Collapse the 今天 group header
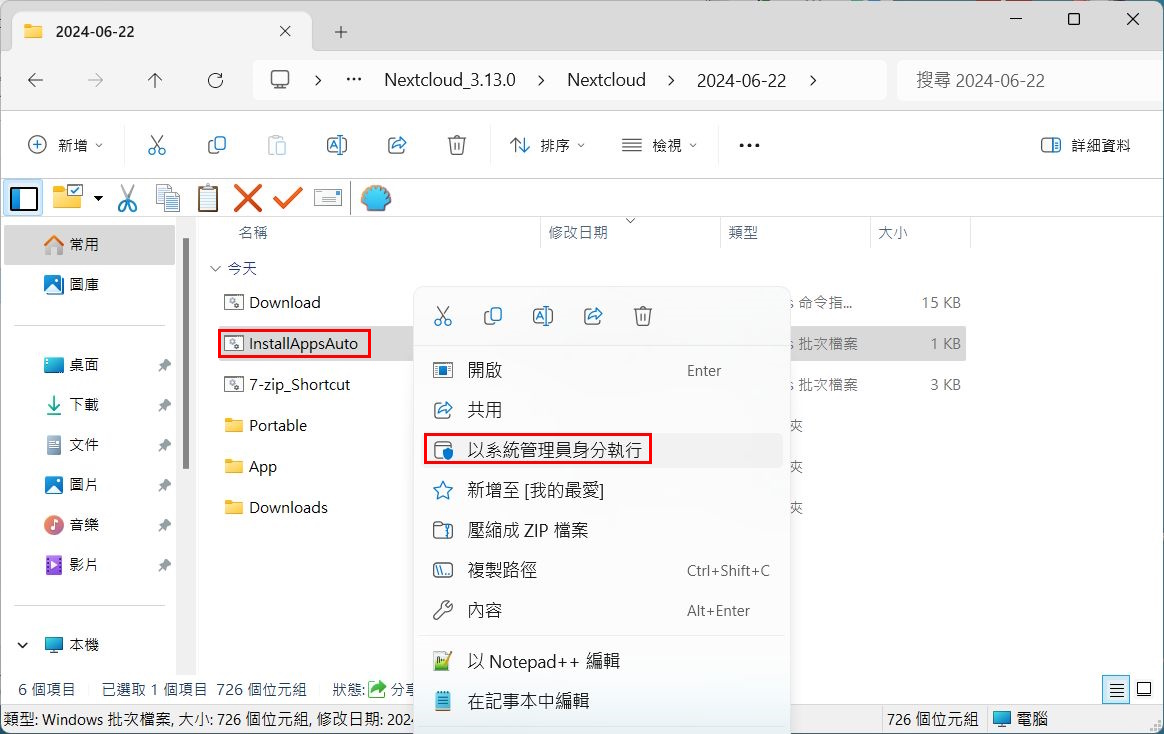Image resolution: width=1164 pixels, height=734 pixels. pos(215,268)
